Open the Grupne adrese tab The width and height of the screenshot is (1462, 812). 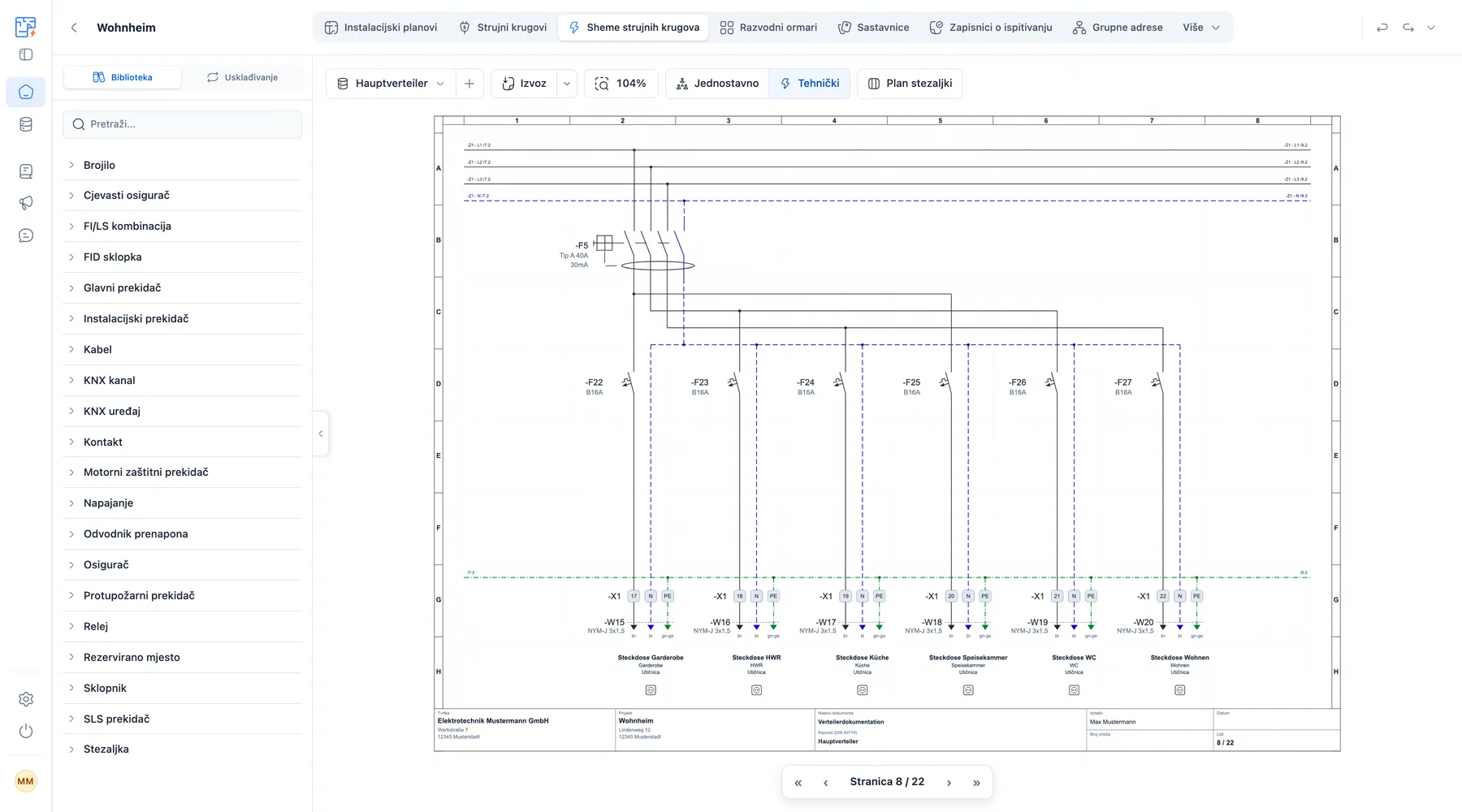coord(1118,28)
